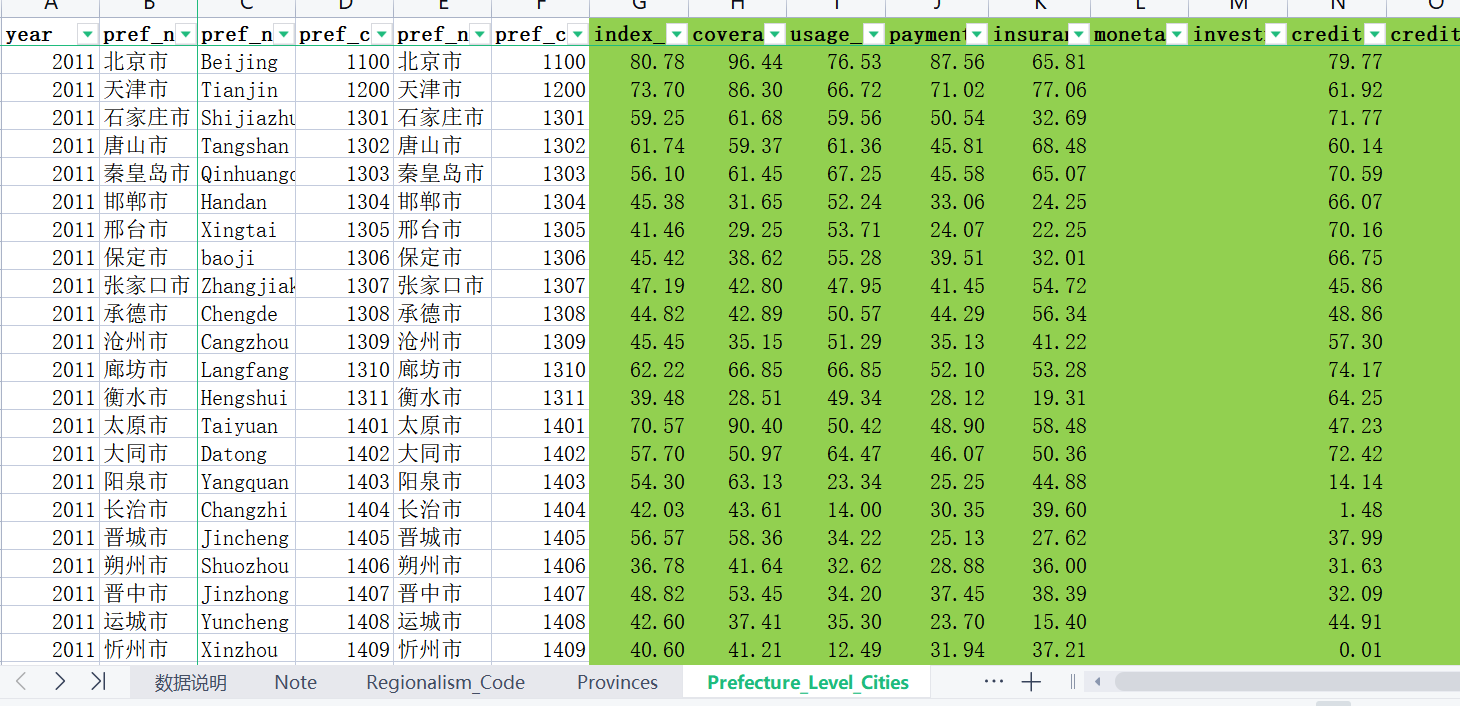Select the Xinzhou cell

click(246, 650)
